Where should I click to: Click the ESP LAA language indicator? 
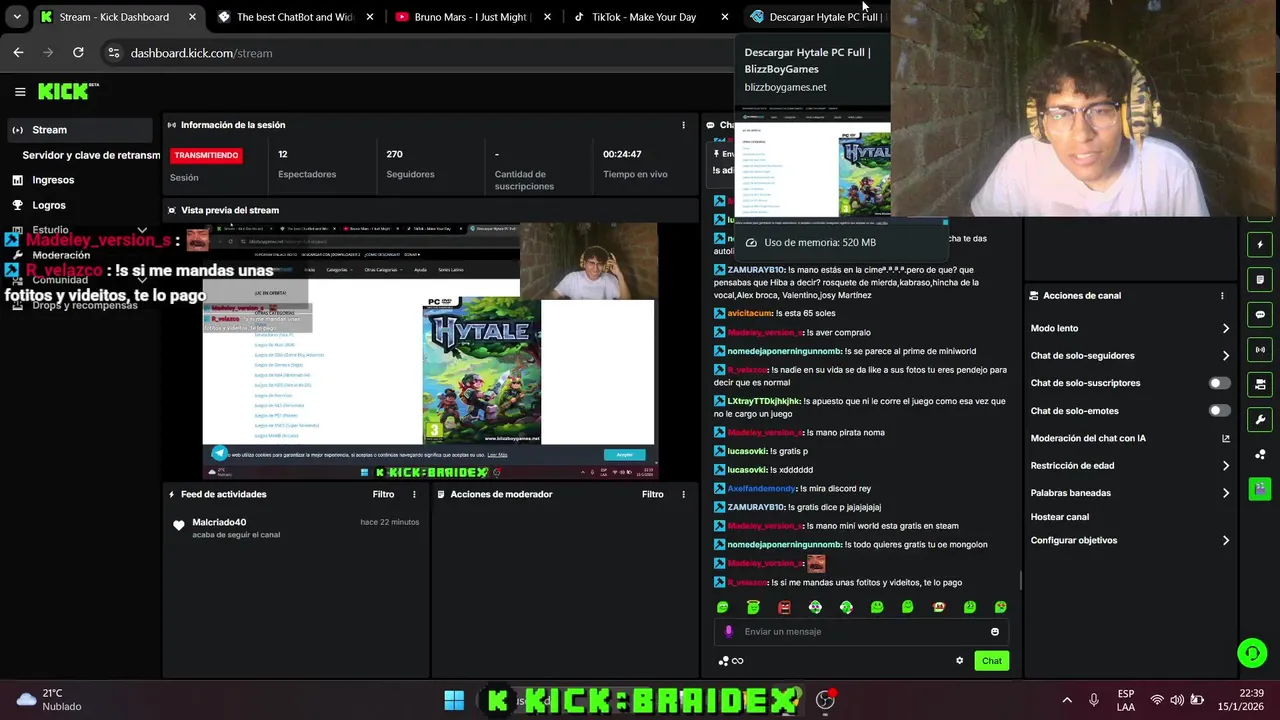[x=1126, y=700]
